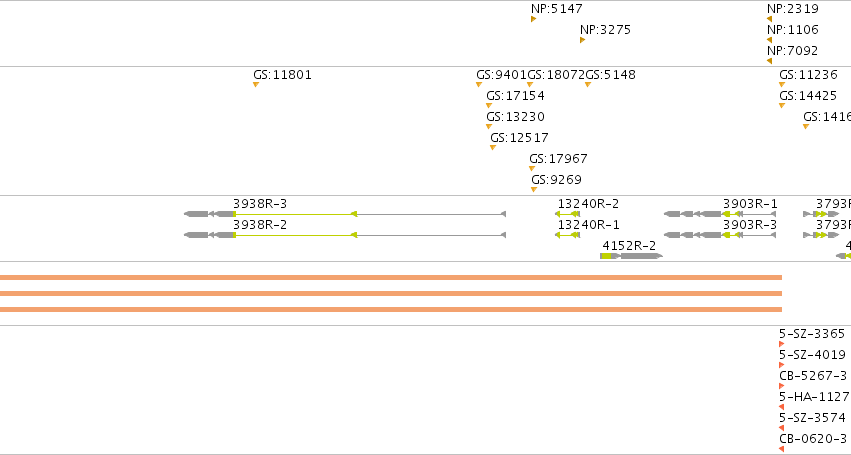Select the 3938R-3 transcript label
Image resolution: width=851 pixels, height=455 pixels.
tap(260, 204)
